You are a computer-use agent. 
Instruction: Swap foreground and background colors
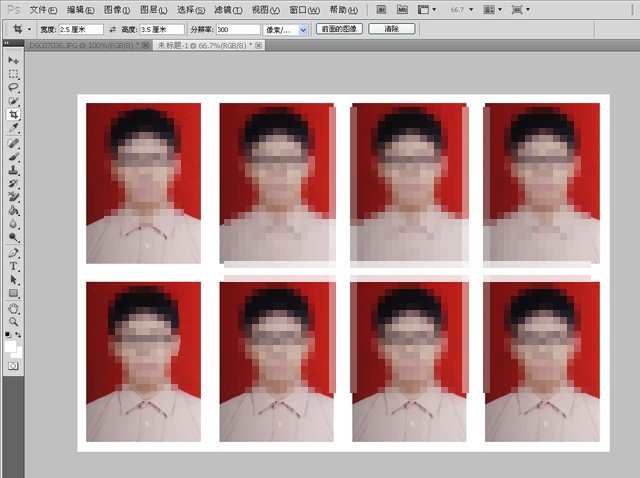18,335
